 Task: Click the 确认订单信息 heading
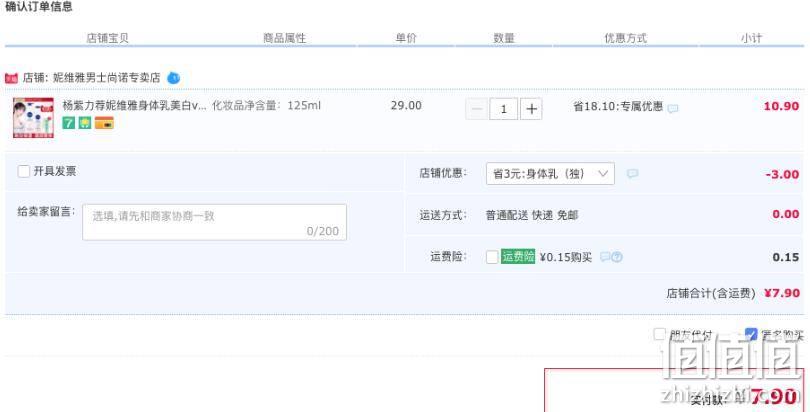[38, 7]
